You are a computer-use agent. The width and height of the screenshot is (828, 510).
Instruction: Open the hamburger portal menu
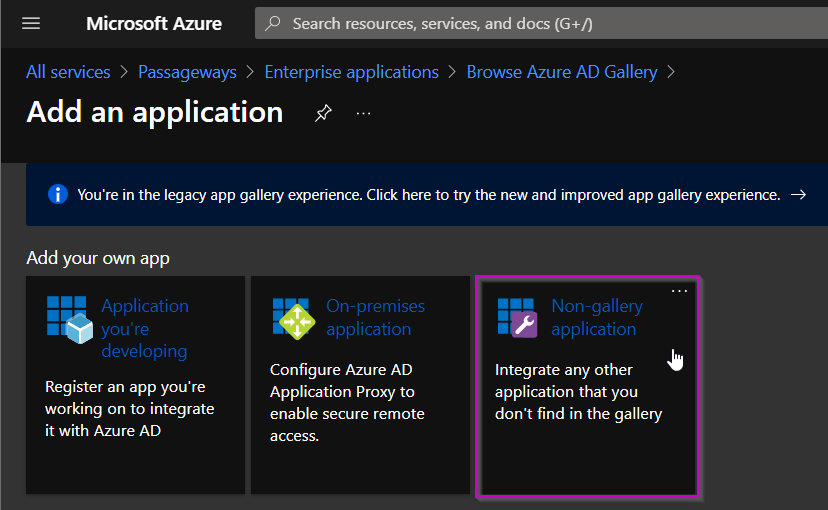coord(31,23)
